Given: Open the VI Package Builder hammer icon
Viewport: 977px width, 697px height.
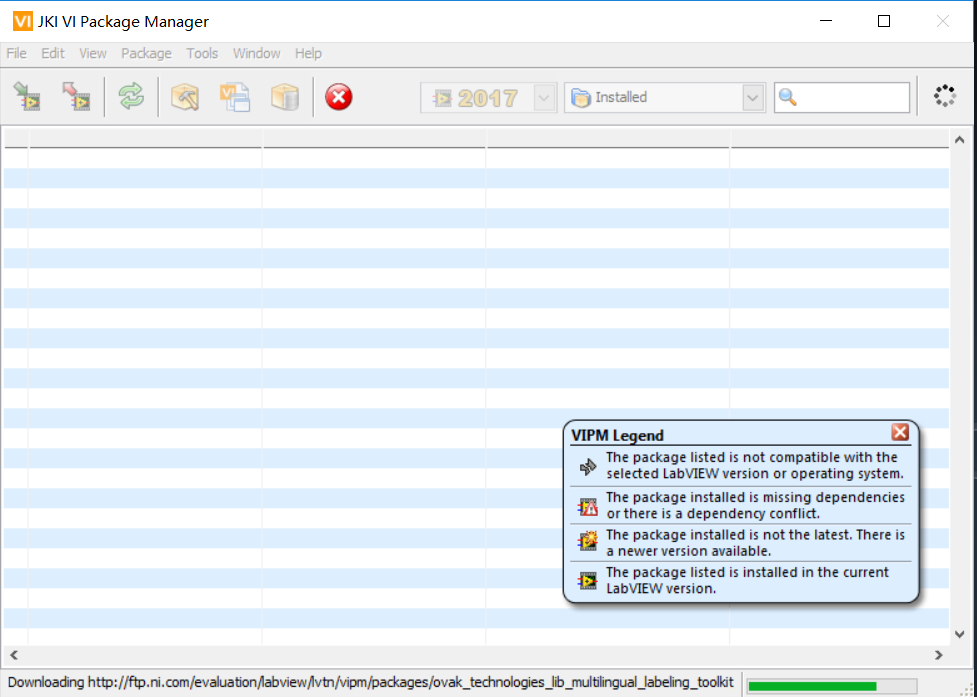Looking at the screenshot, I should point(185,97).
